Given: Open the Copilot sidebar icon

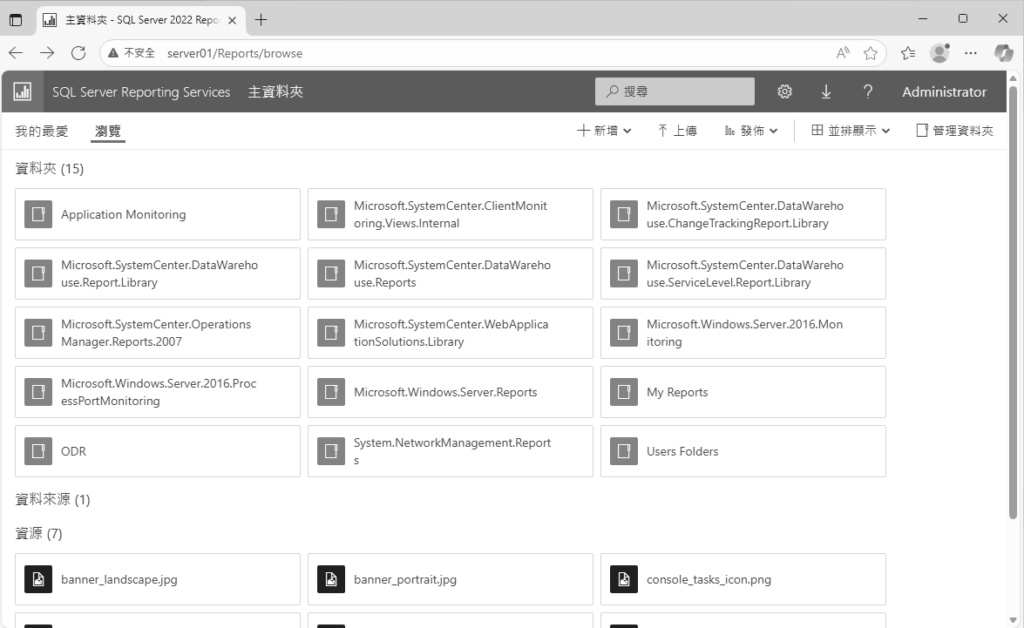Looking at the screenshot, I should click(x=1003, y=54).
